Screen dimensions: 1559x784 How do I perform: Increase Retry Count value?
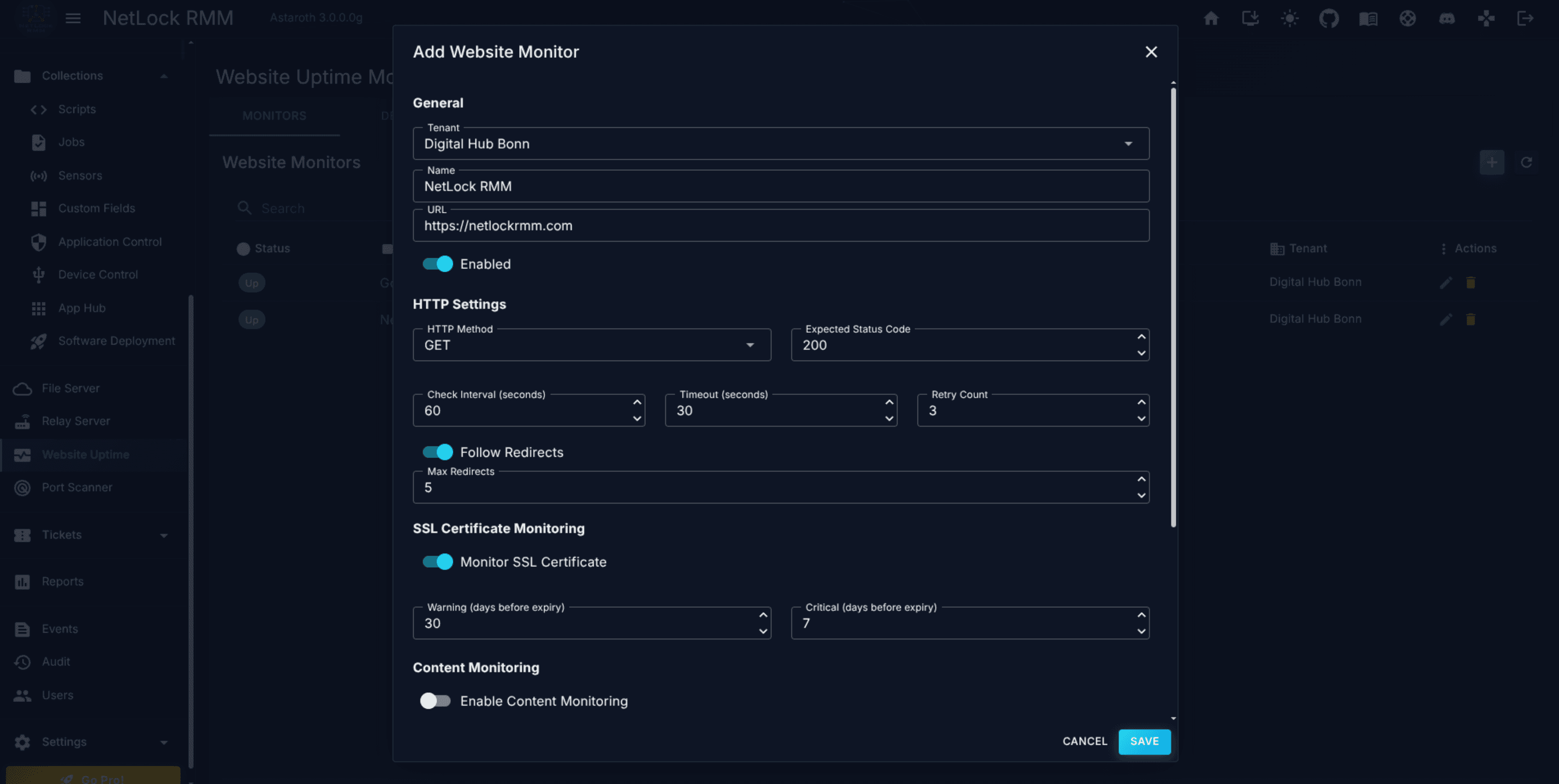(x=1141, y=402)
